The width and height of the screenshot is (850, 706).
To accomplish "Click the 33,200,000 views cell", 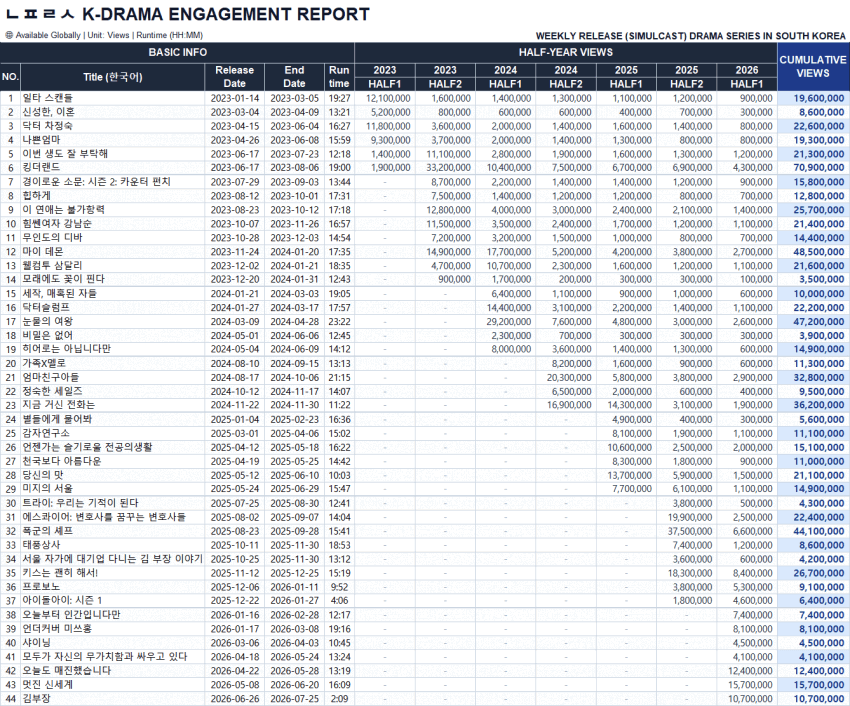I will 448,168.
